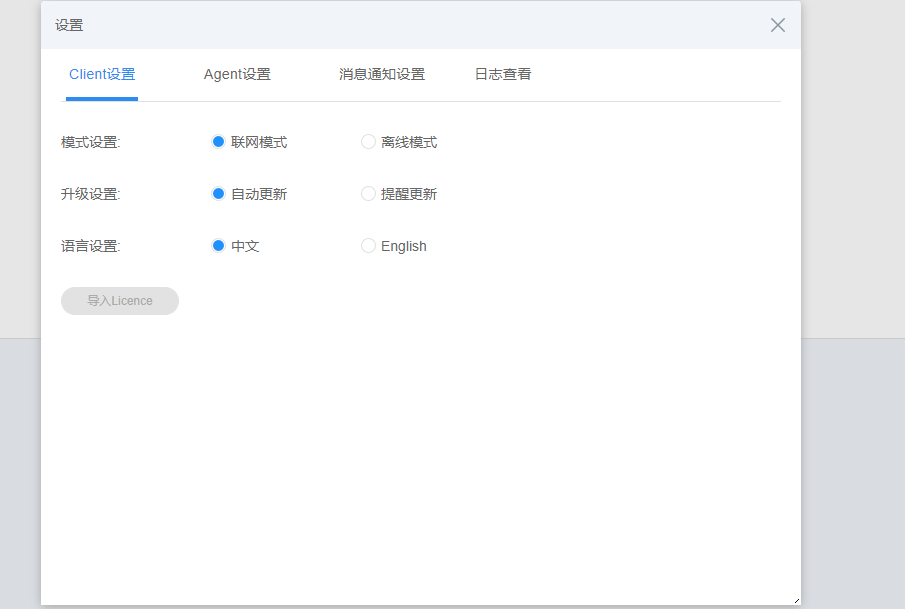Click the 升级设置 field label
Screen dimensions: 905x609
(x=90, y=194)
